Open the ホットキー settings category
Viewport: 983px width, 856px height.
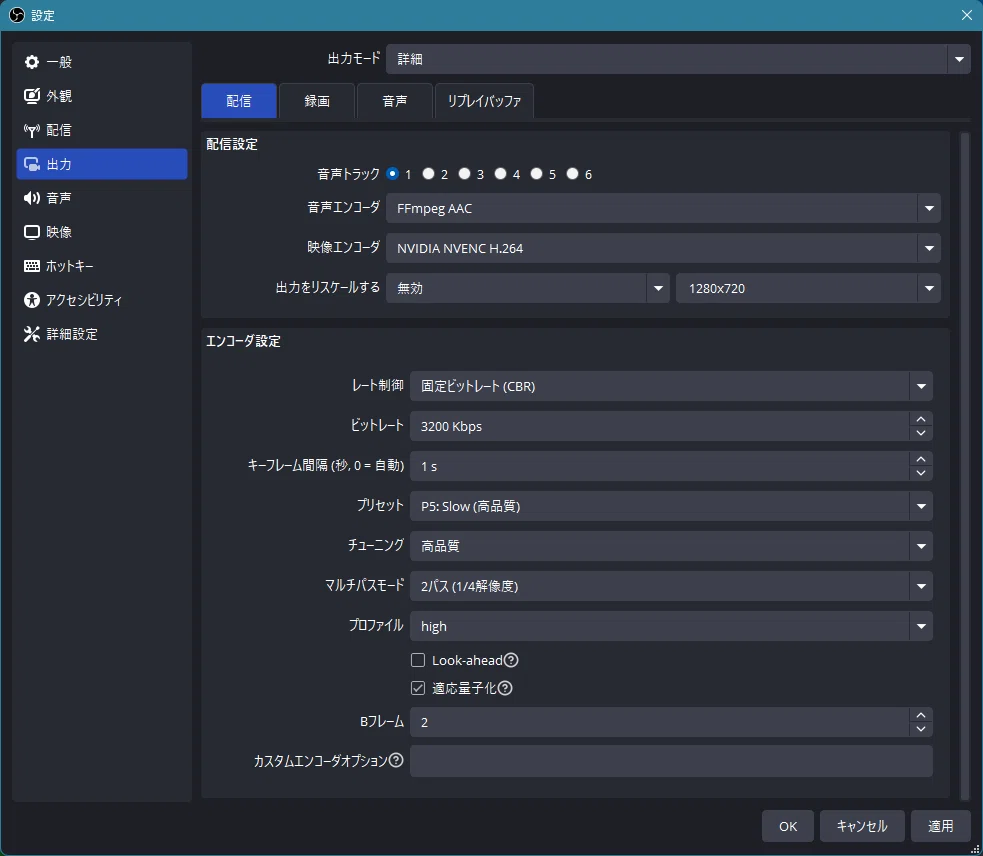pyautogui.click(x=102, y=266)
